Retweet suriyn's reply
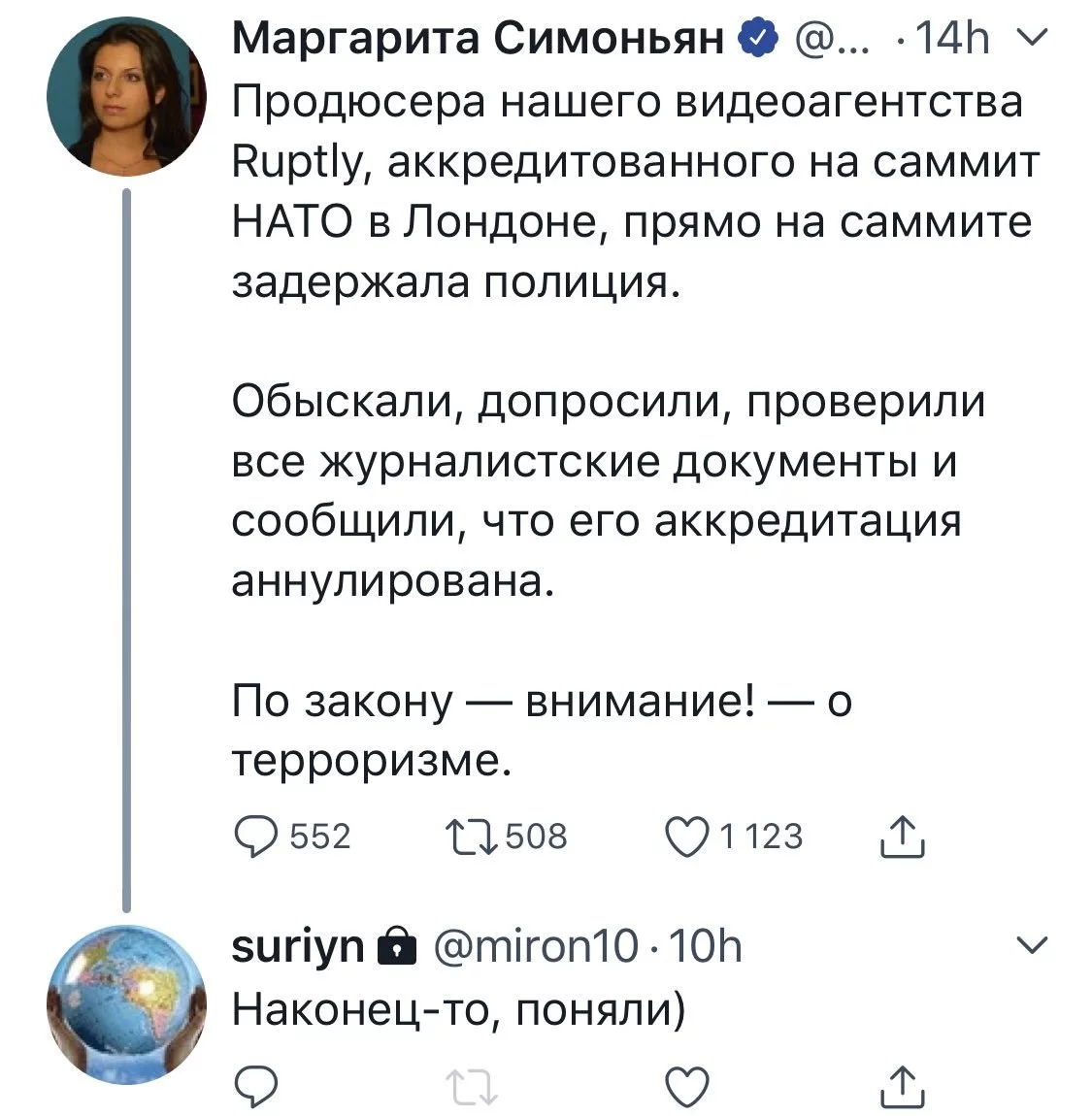 [x=473, y=1085]
